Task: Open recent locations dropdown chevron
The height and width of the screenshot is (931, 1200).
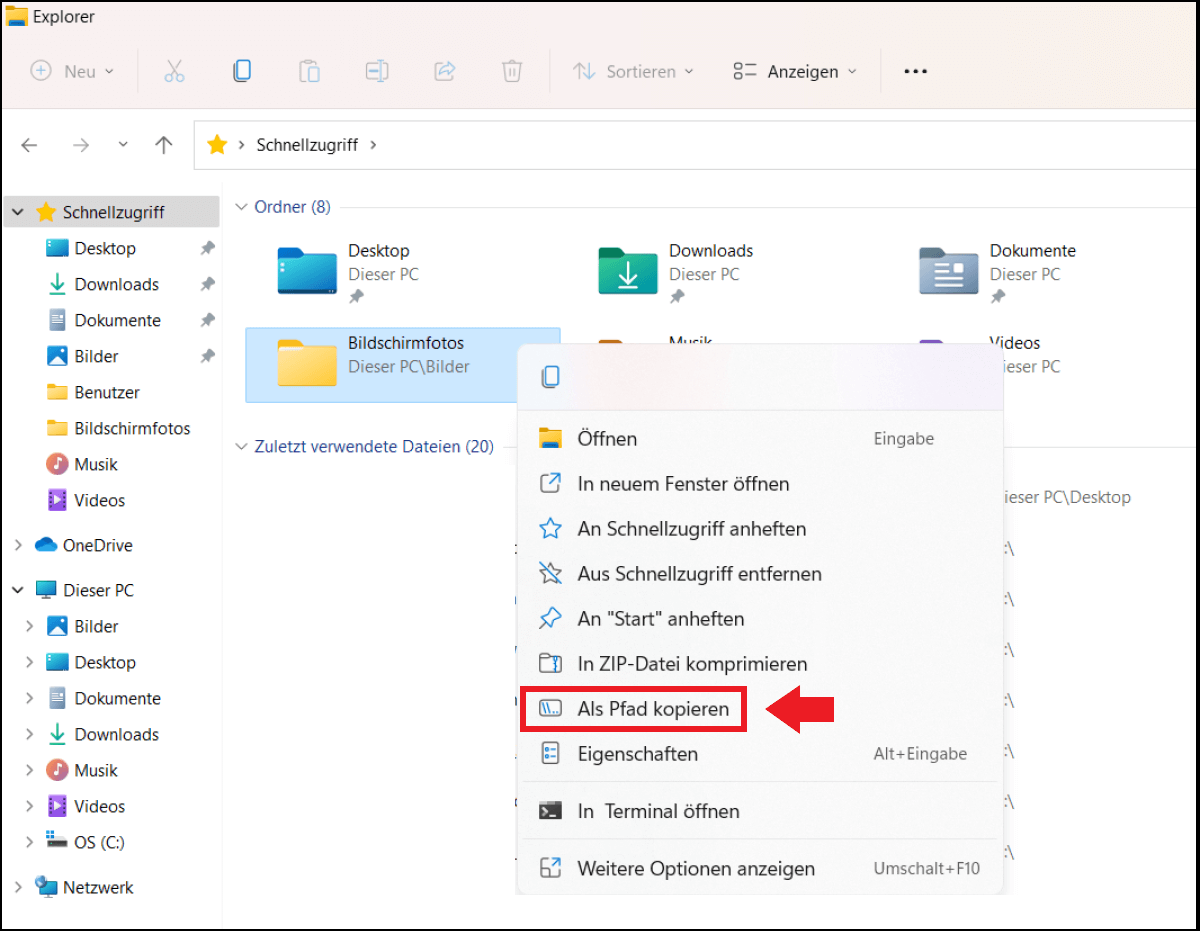Action: coord(123,145)
